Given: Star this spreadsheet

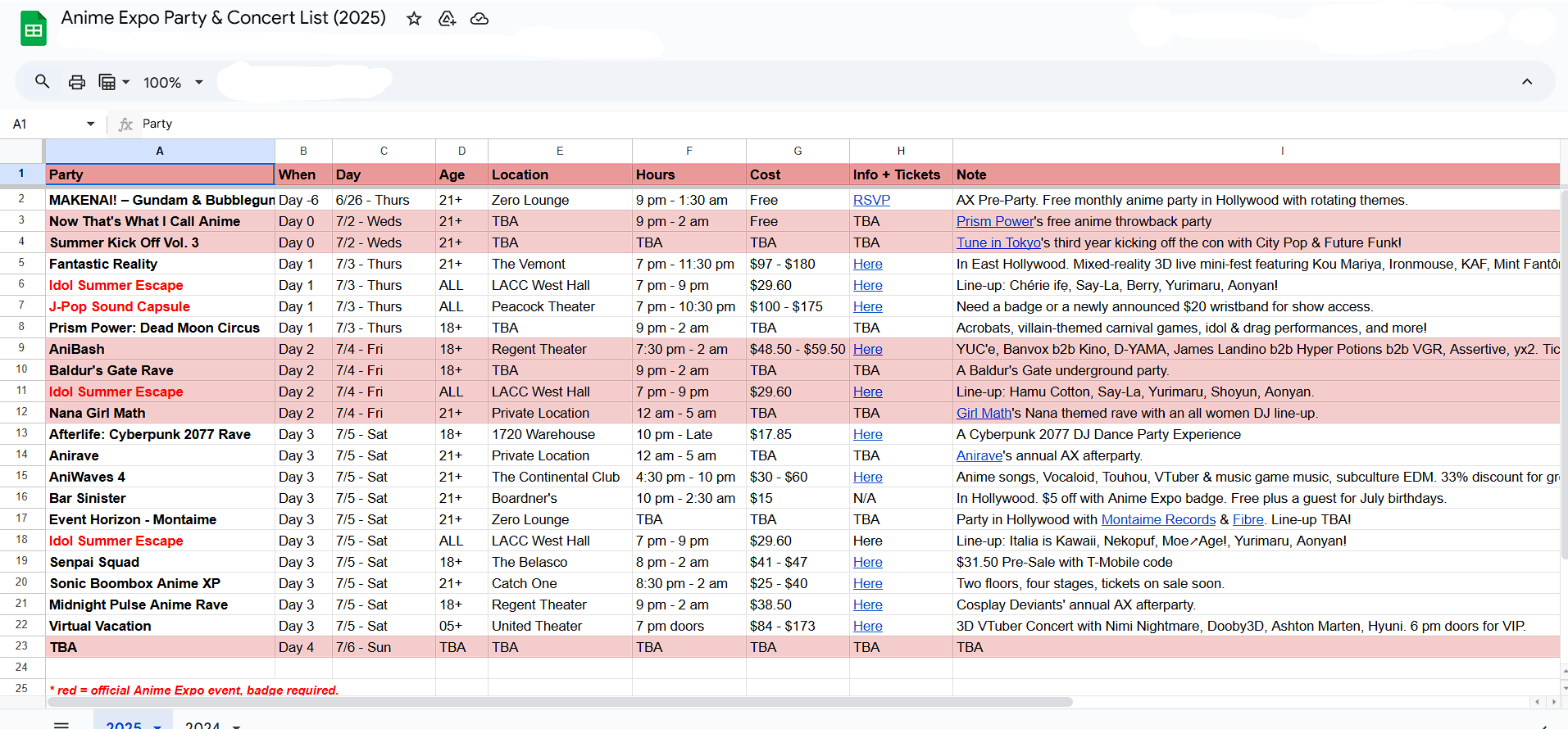Looking at the screenshot, I should point(414,19).
